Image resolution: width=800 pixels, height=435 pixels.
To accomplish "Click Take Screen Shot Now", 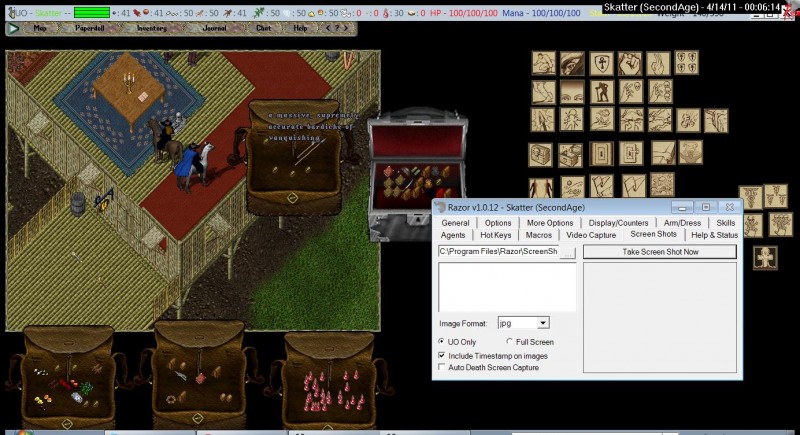I will [x=660, y=252].
